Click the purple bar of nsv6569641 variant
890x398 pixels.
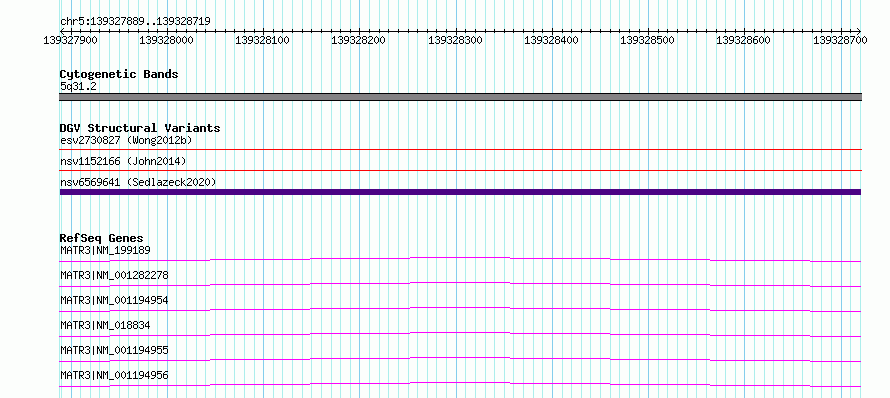coord(460,192)
